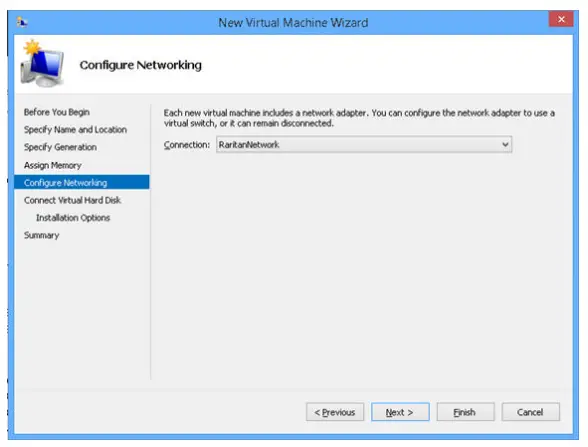Cancel the wizard
Viewport: 588px width, 447px height.
531,412
